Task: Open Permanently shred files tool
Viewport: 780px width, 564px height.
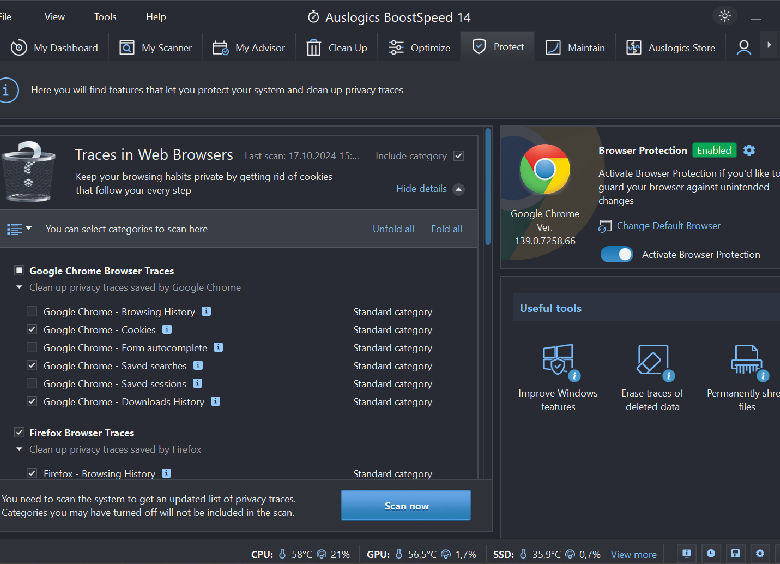Action: [746, 378]
